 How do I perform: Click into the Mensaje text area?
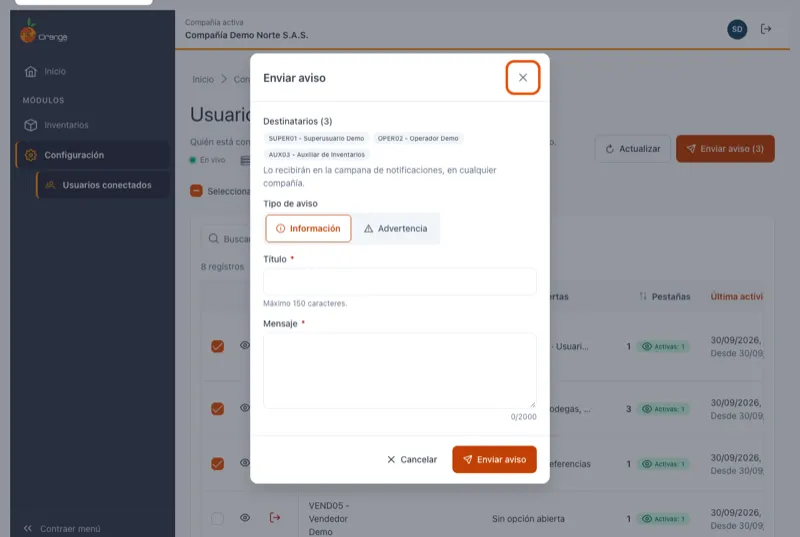click(x=399, y=371)
